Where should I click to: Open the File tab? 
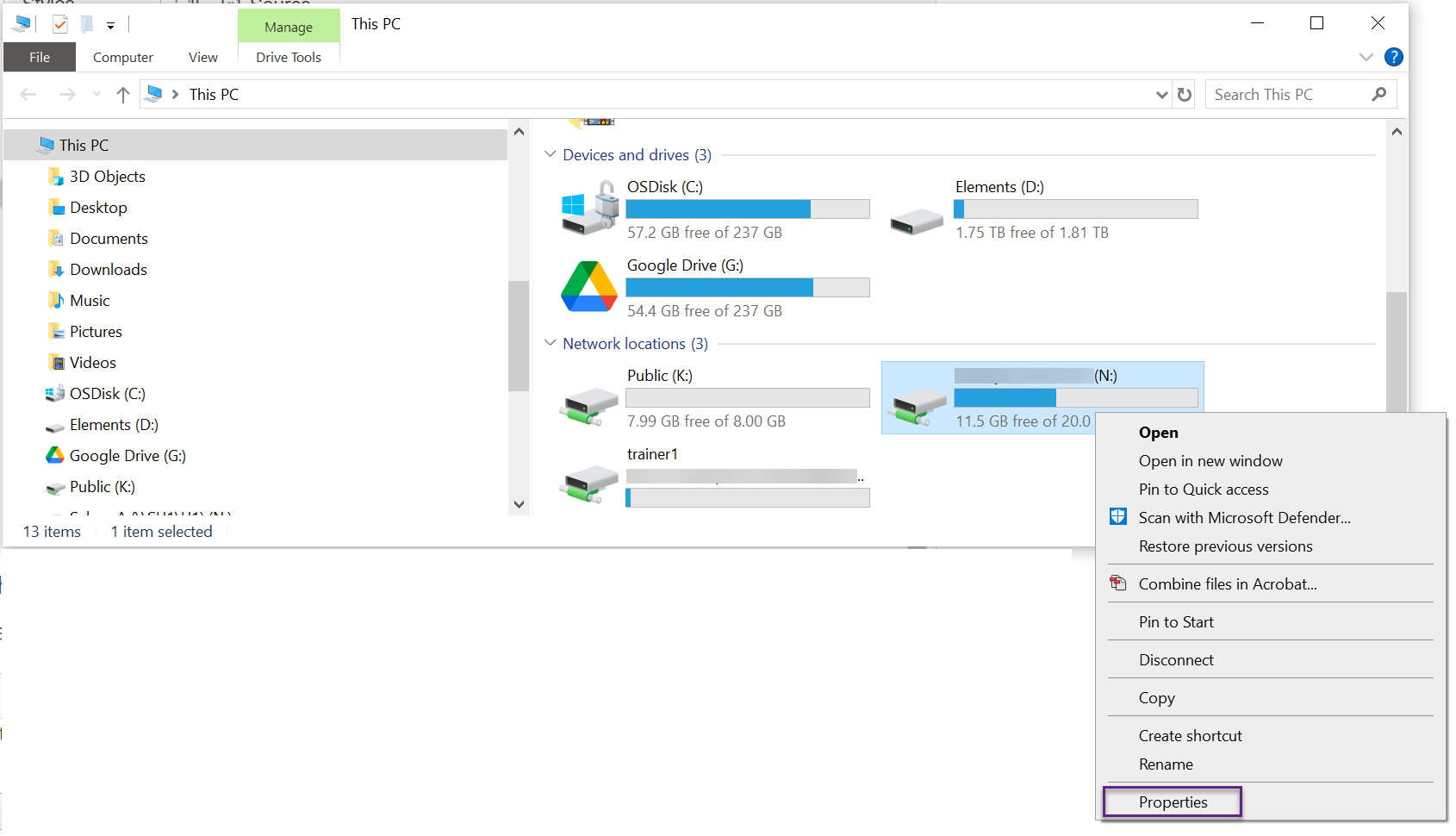[x=40, y=57]
